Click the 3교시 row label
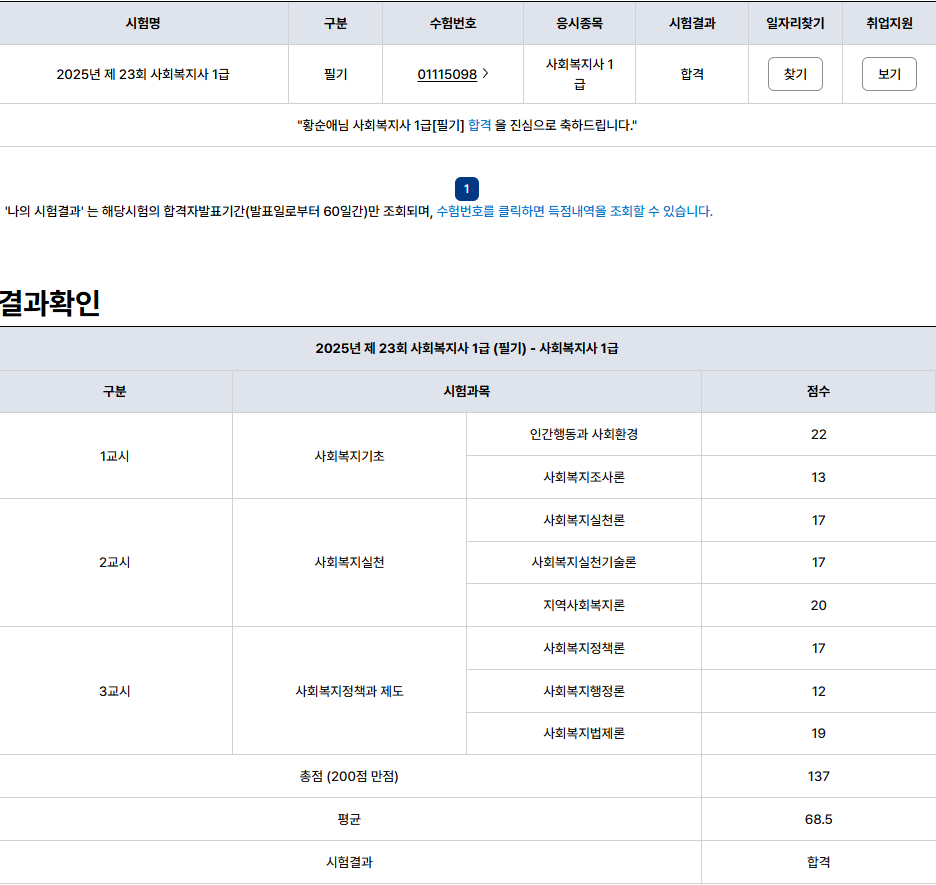Viewport: 936px width, 885px height. coord(115,691)
